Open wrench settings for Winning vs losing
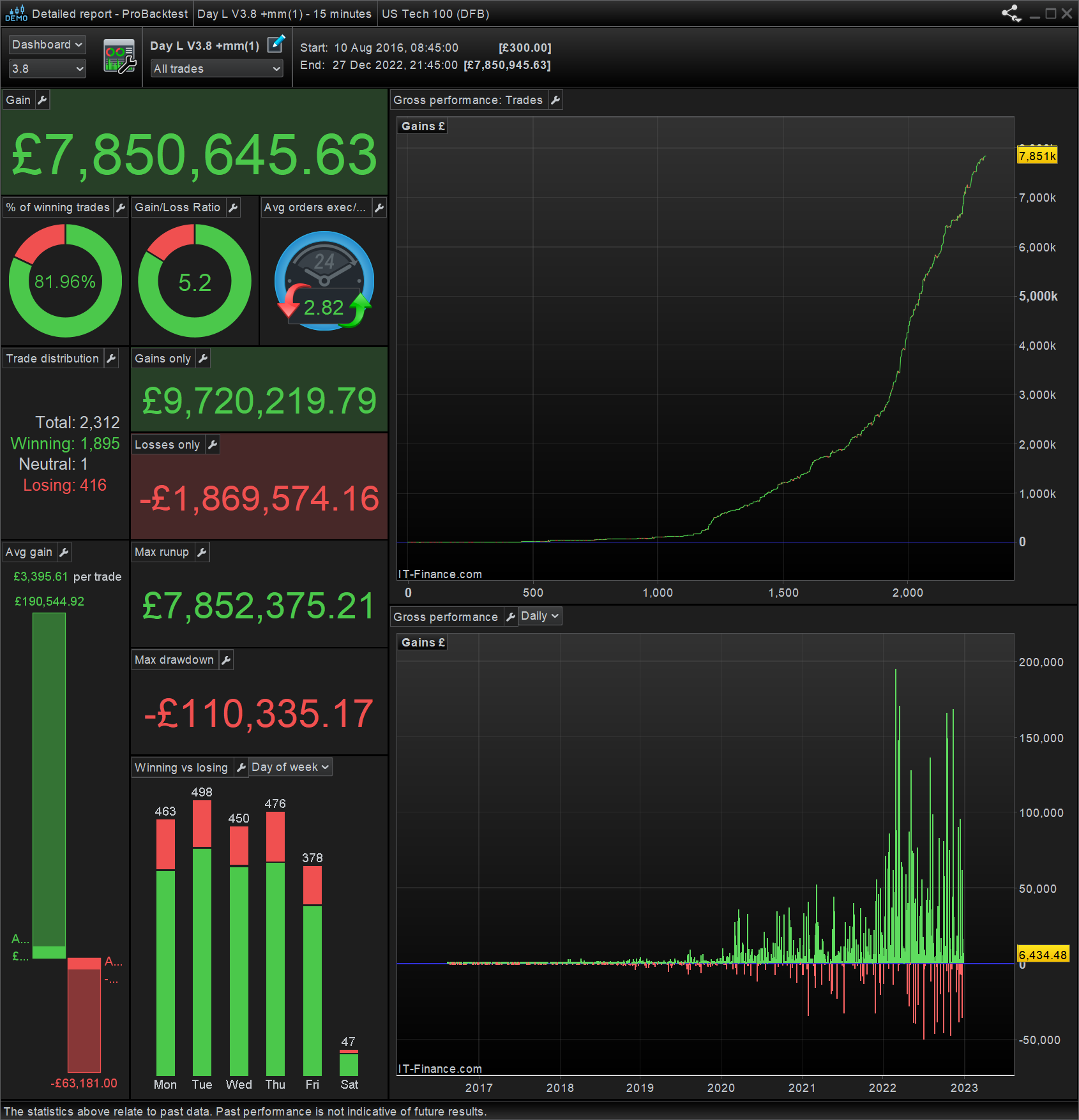This screenshot has height=1120, width=1079. [x=241, y=768]
